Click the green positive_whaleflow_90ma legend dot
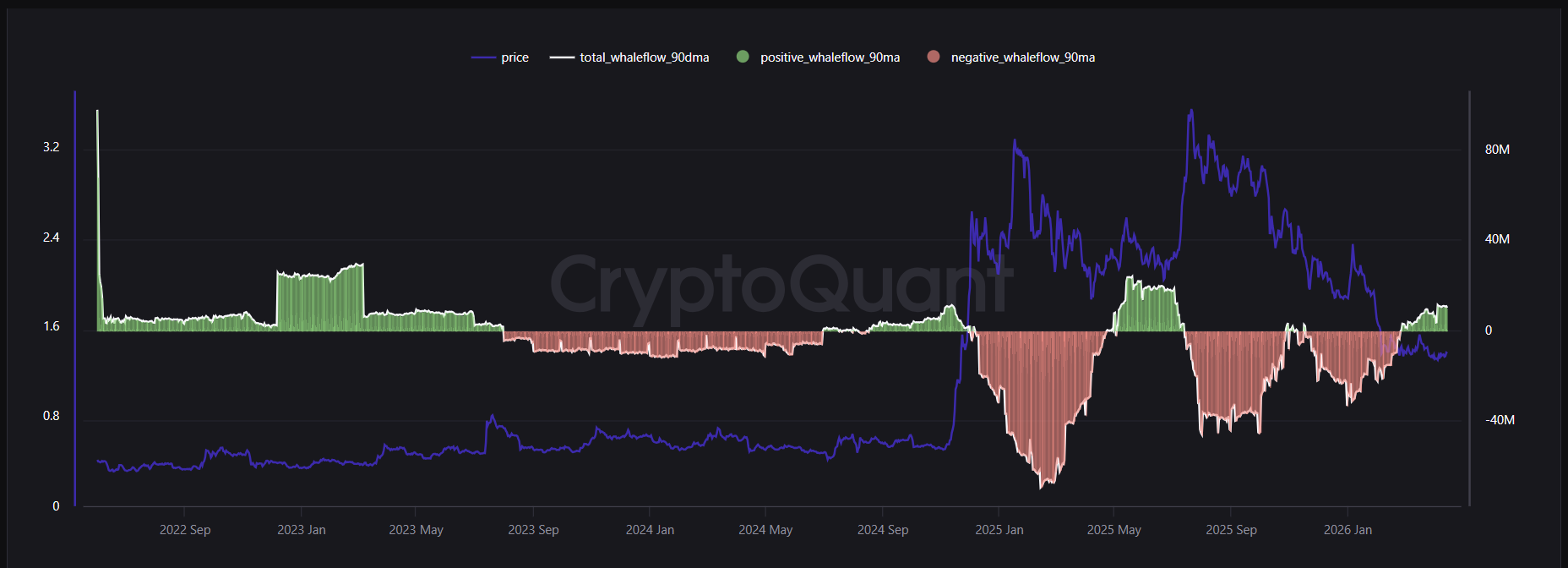This screenshot has width=1568, height=568. click(x=743, y=57)
